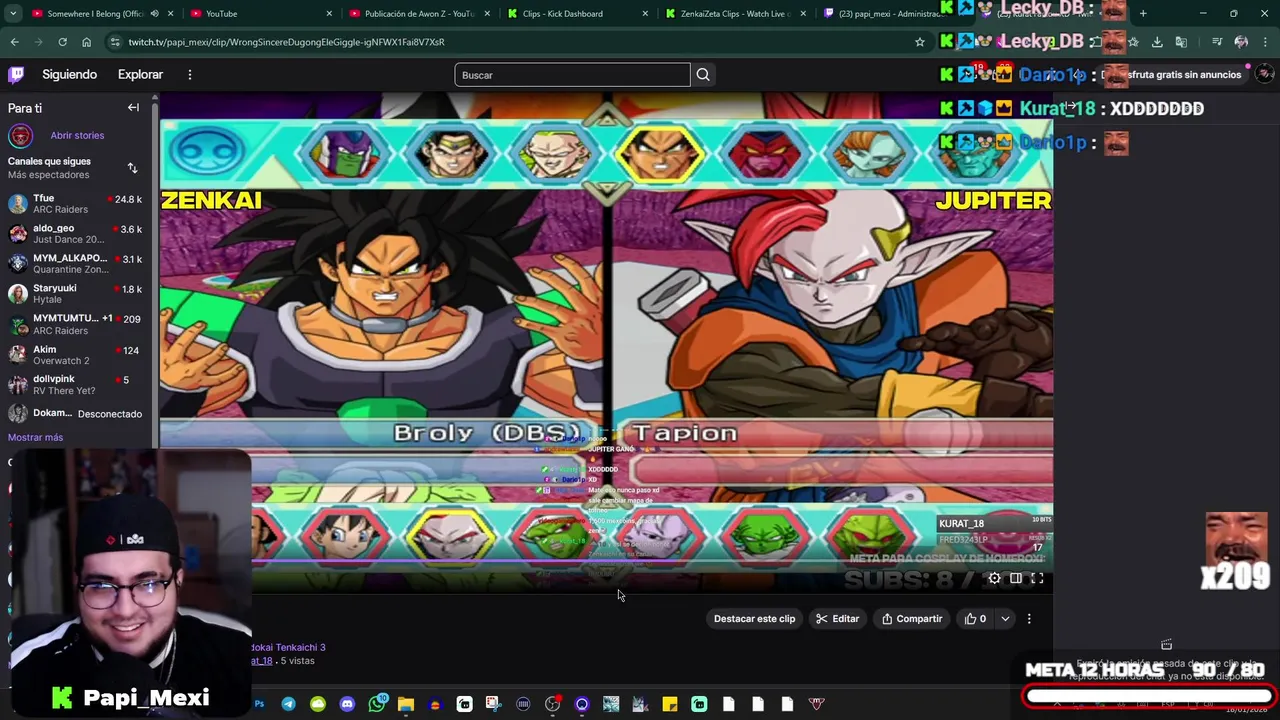This screenshot has height=720, width=1280.
Task: Open Photoshop from the taskbar
Action: click(259, 704)
